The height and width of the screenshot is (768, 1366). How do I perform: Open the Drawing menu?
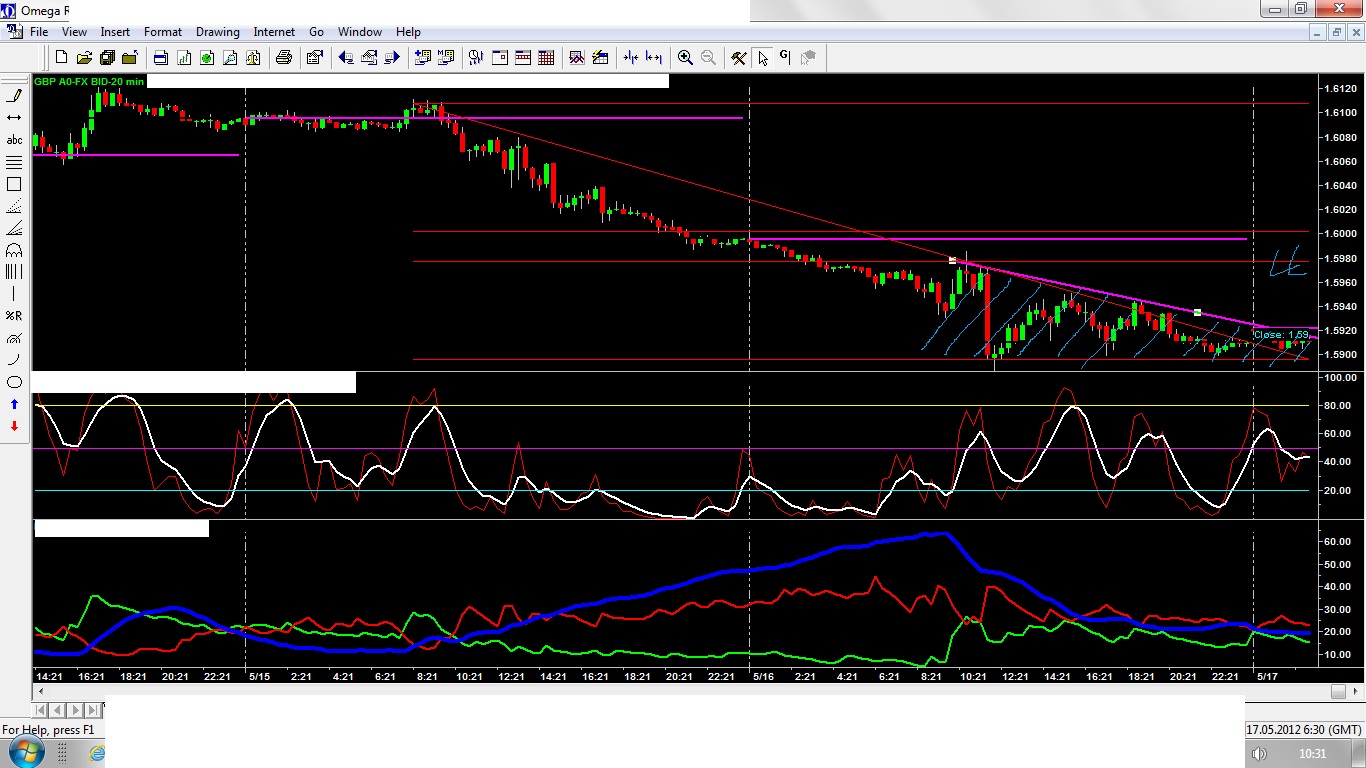[x=217, y=32]
